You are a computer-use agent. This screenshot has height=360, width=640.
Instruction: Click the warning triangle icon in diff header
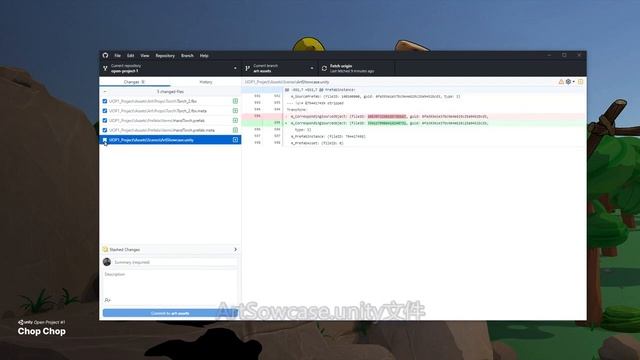tap(561, 82)
